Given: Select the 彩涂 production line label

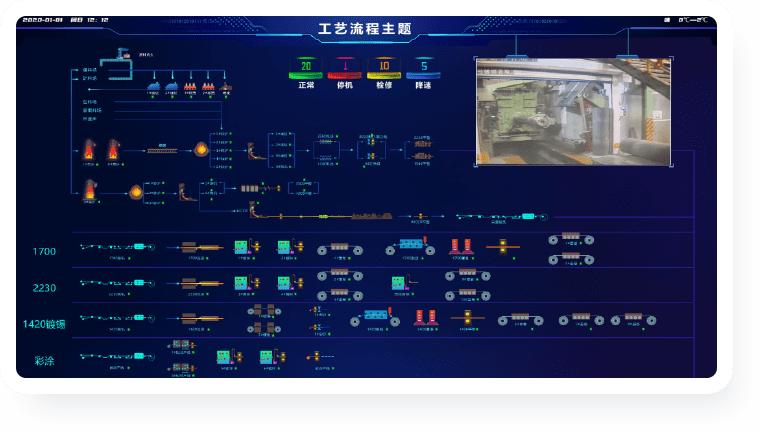Looking at the screenshot, I should (44, 361).
